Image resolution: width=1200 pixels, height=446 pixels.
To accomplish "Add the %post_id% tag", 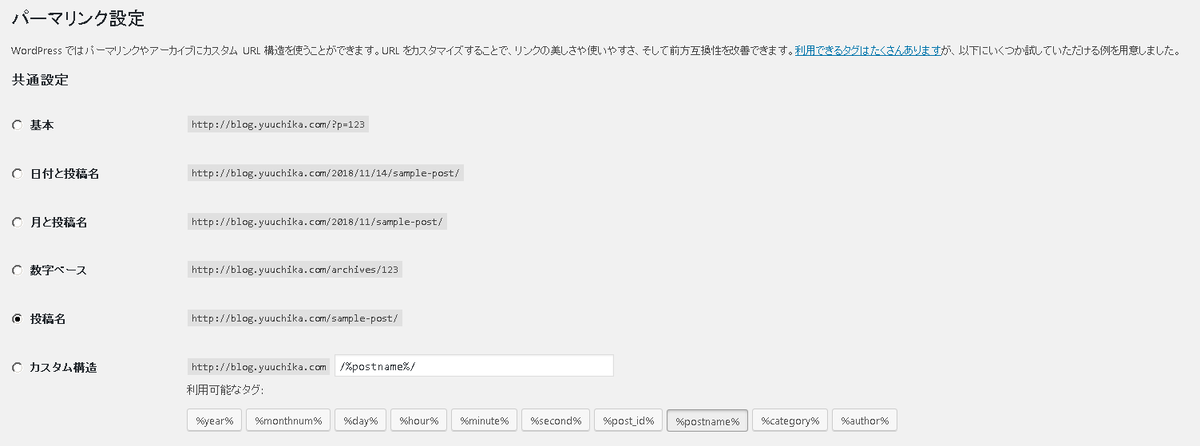I will pyautogui.click(x=628, y=421).
